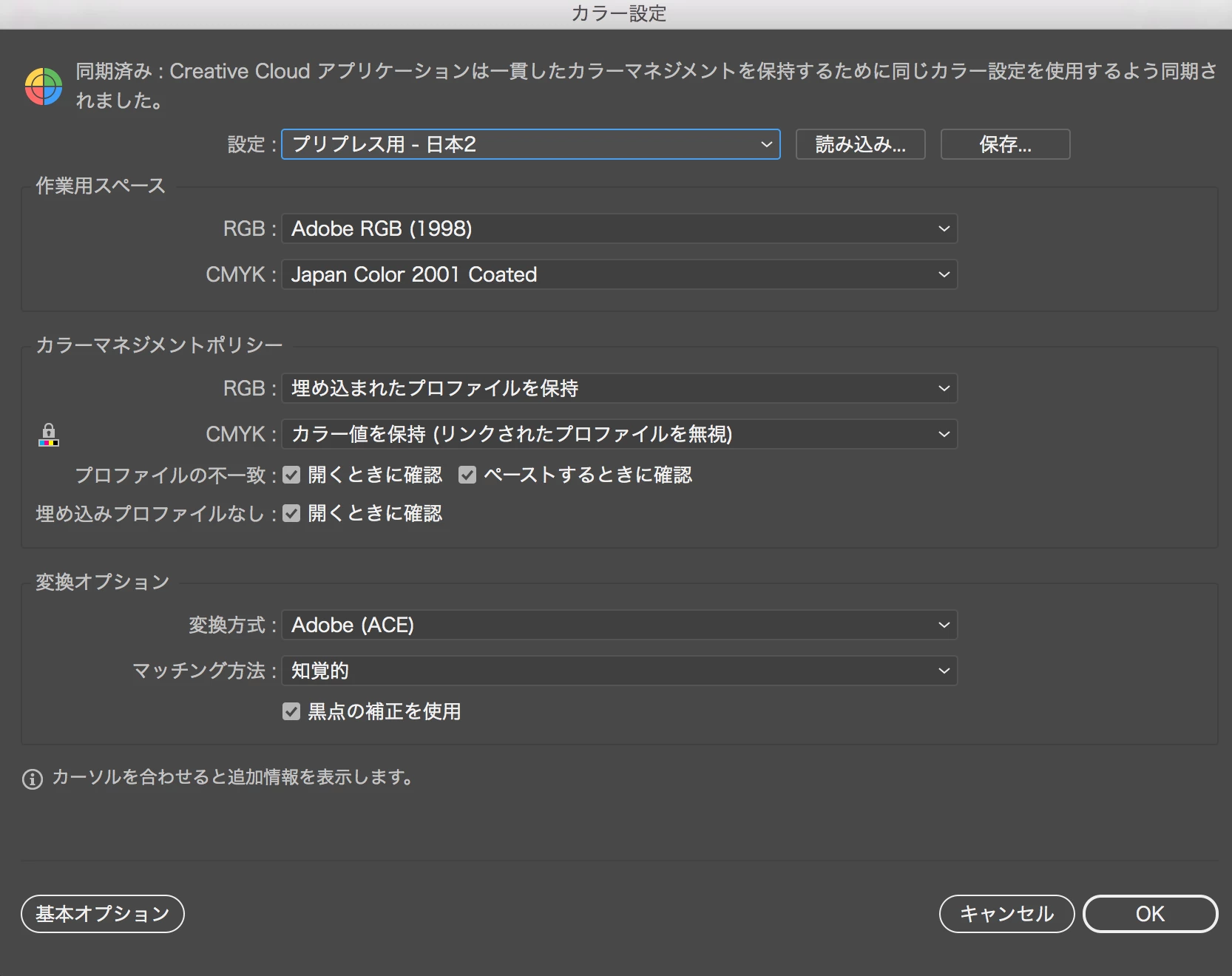
Task: Click the 読み込み... button
Action: (860, 144)
